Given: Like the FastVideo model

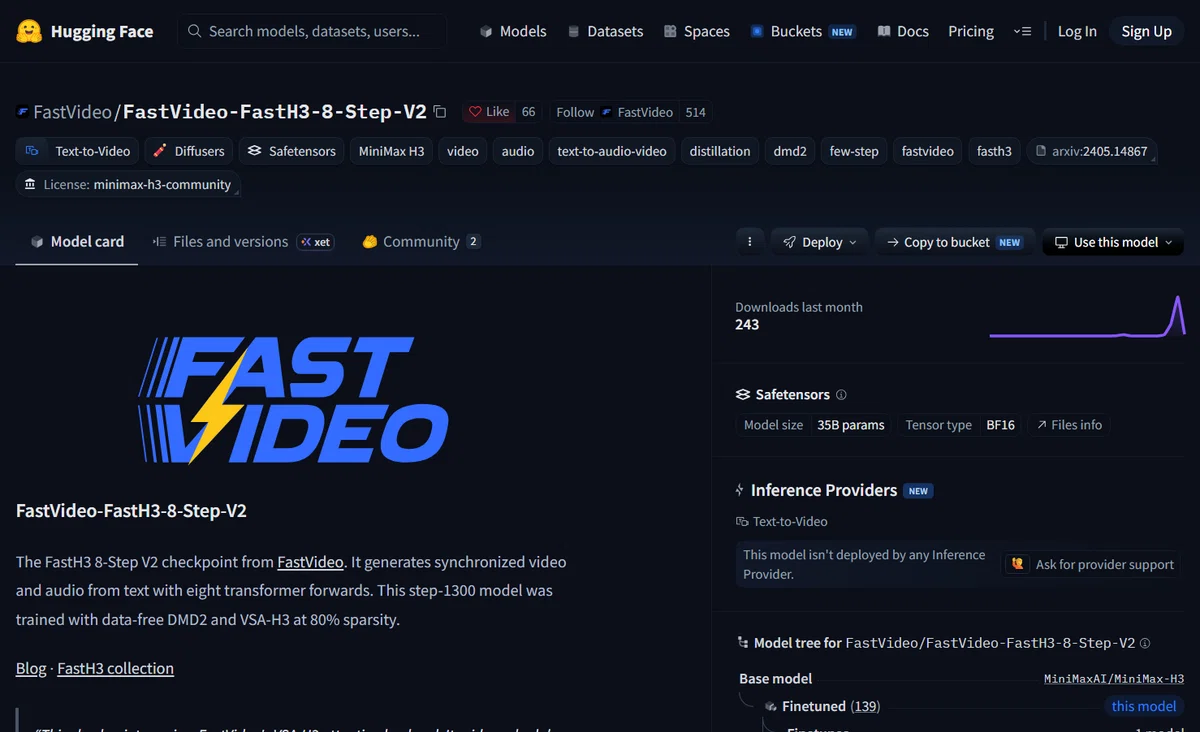Looking at the screenshot, I should point(489,112).
